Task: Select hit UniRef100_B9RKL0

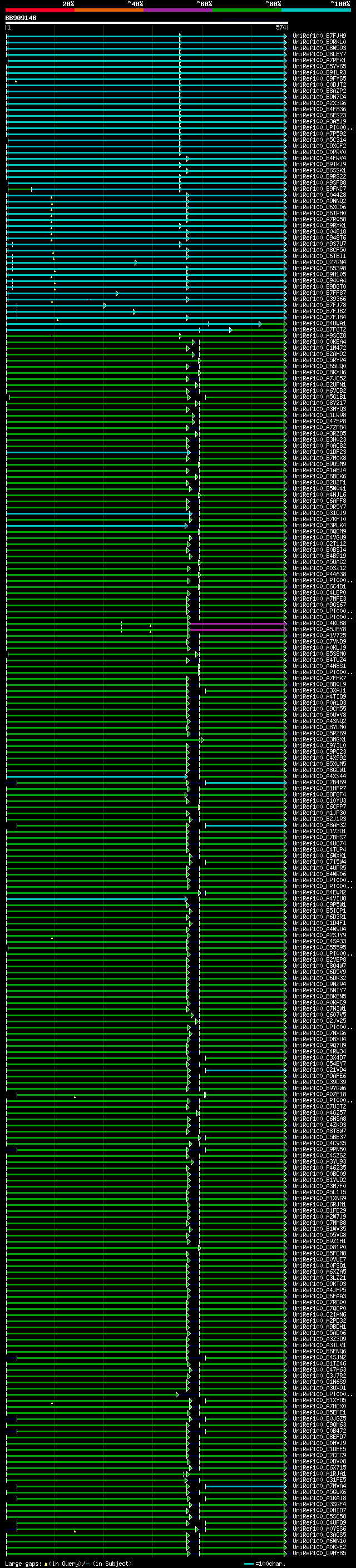Action: [319, 43]
